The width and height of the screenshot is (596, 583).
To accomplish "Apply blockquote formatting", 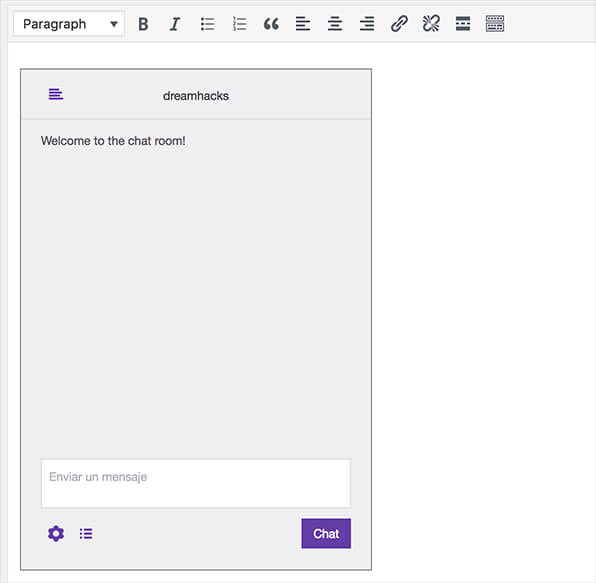I will coord(271,24).
